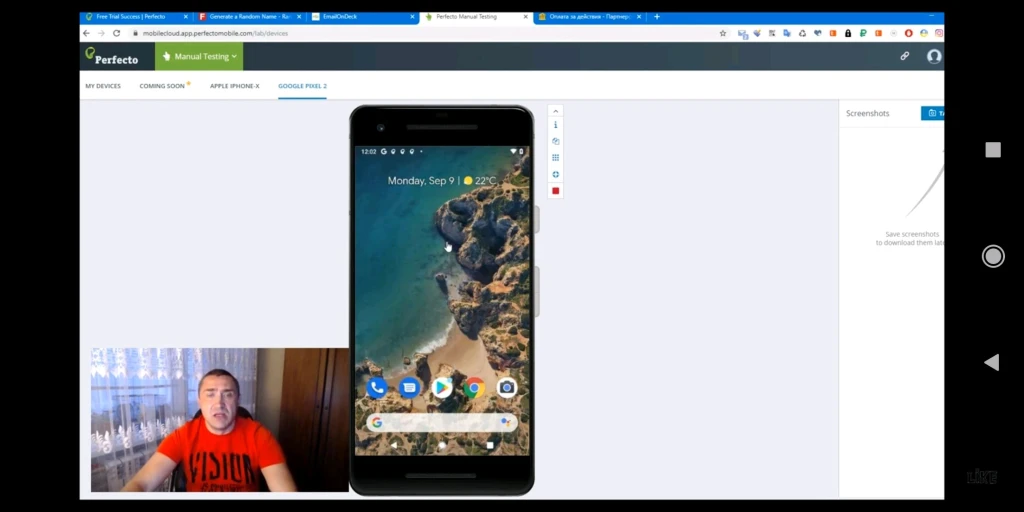Close the EmailOnDeck browser tab
Screen dimensions: 1024x512
coord(412,16)
